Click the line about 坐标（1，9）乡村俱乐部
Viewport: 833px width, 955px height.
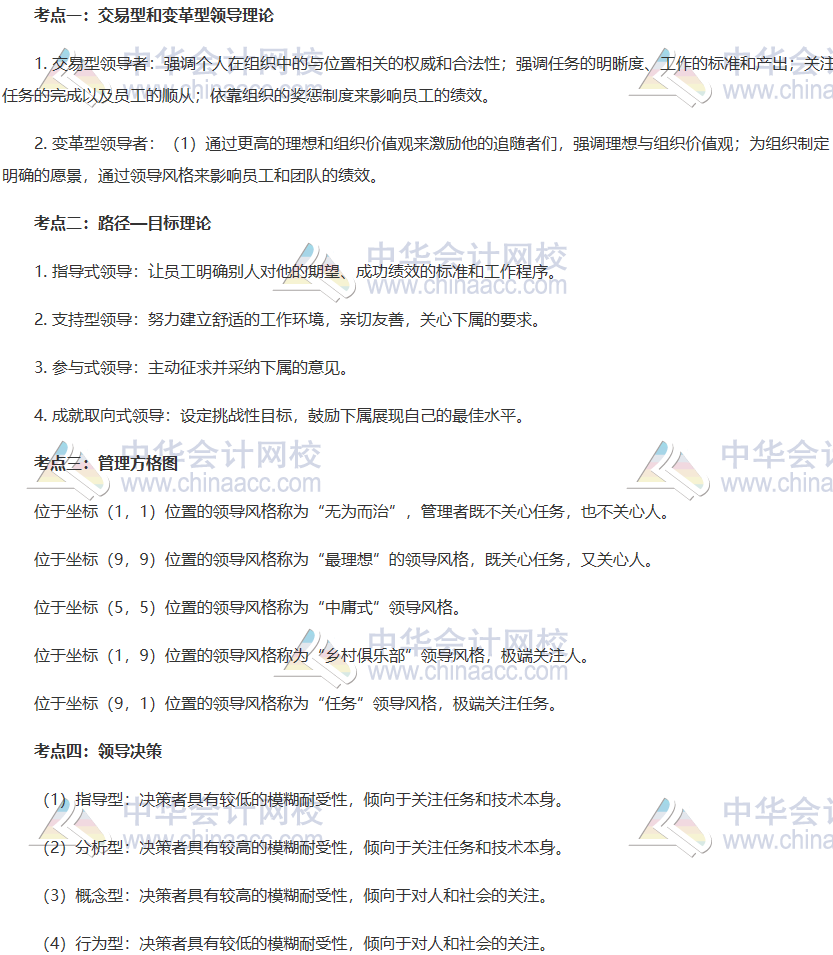tap(311, 656)
